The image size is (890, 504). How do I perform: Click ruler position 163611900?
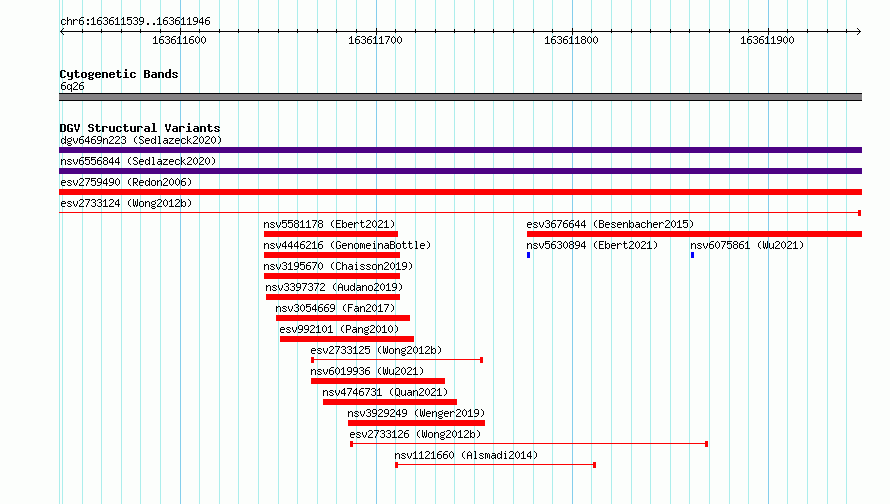[x=767, y=40]
